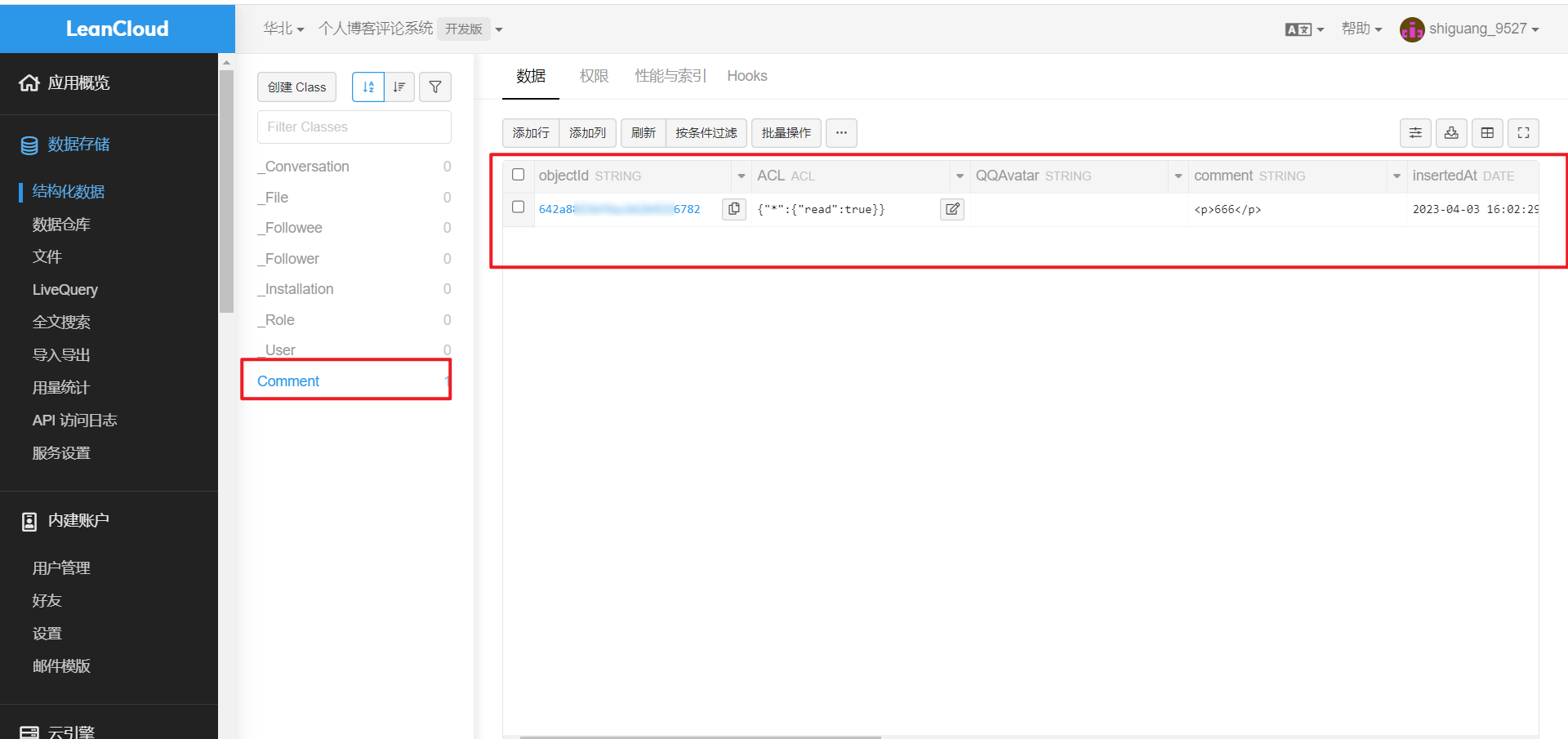Sort classes alphabetically with the A-Z icon

[x=368, y=87]
